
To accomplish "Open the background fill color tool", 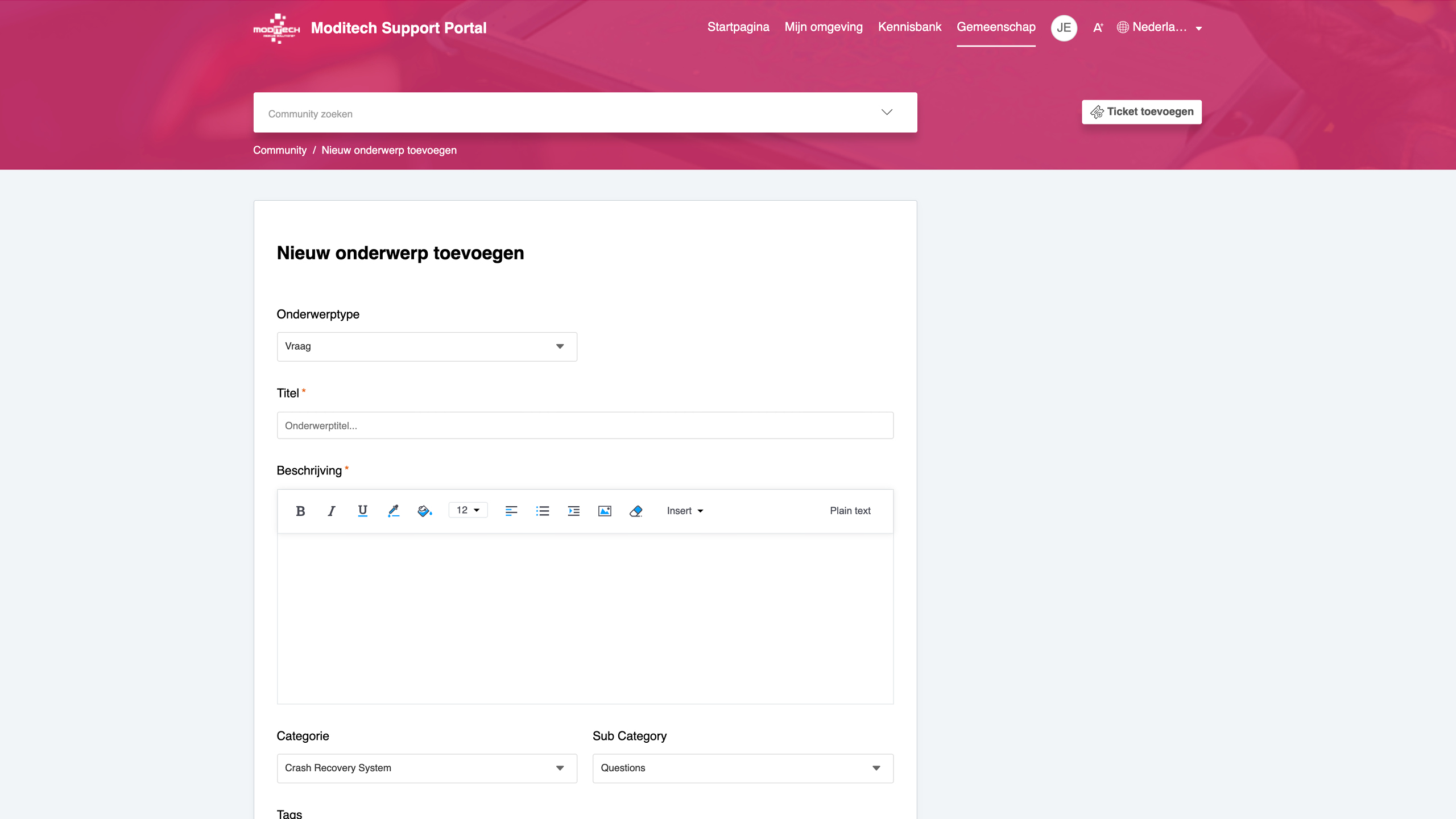I will click(x=424, y=511).
